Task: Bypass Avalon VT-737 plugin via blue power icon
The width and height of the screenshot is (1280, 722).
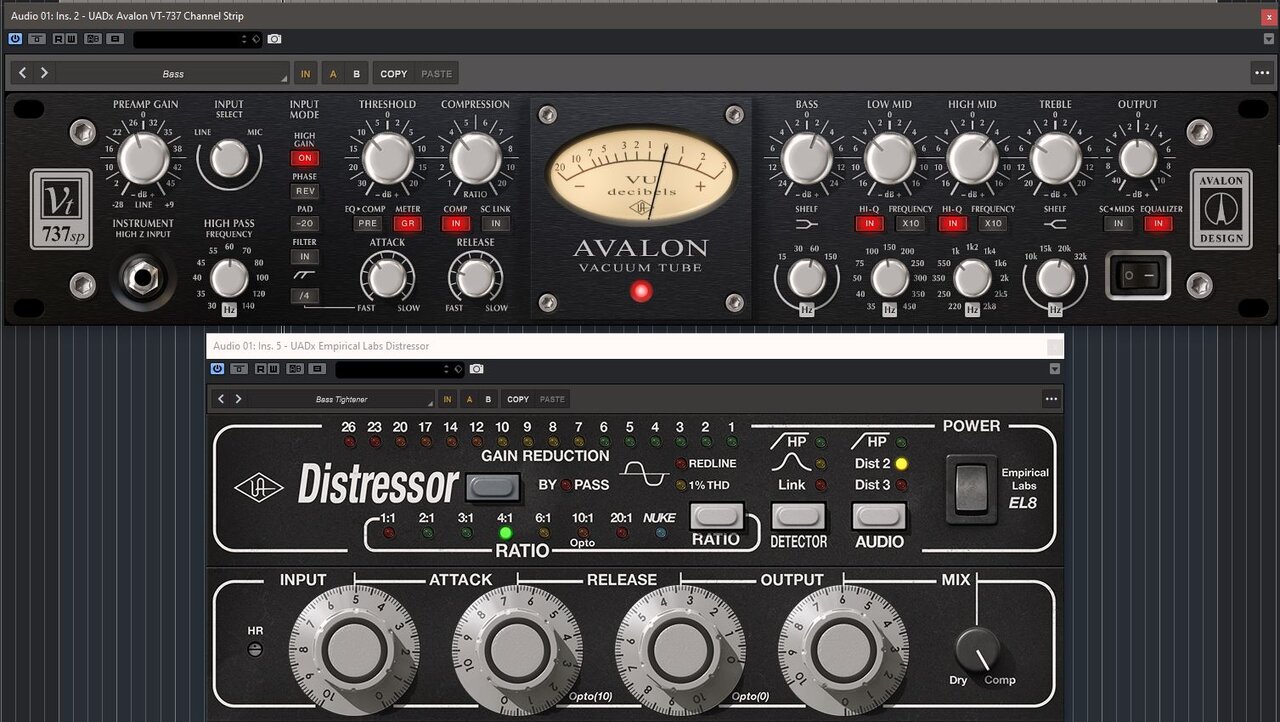Action: (15, 39)
